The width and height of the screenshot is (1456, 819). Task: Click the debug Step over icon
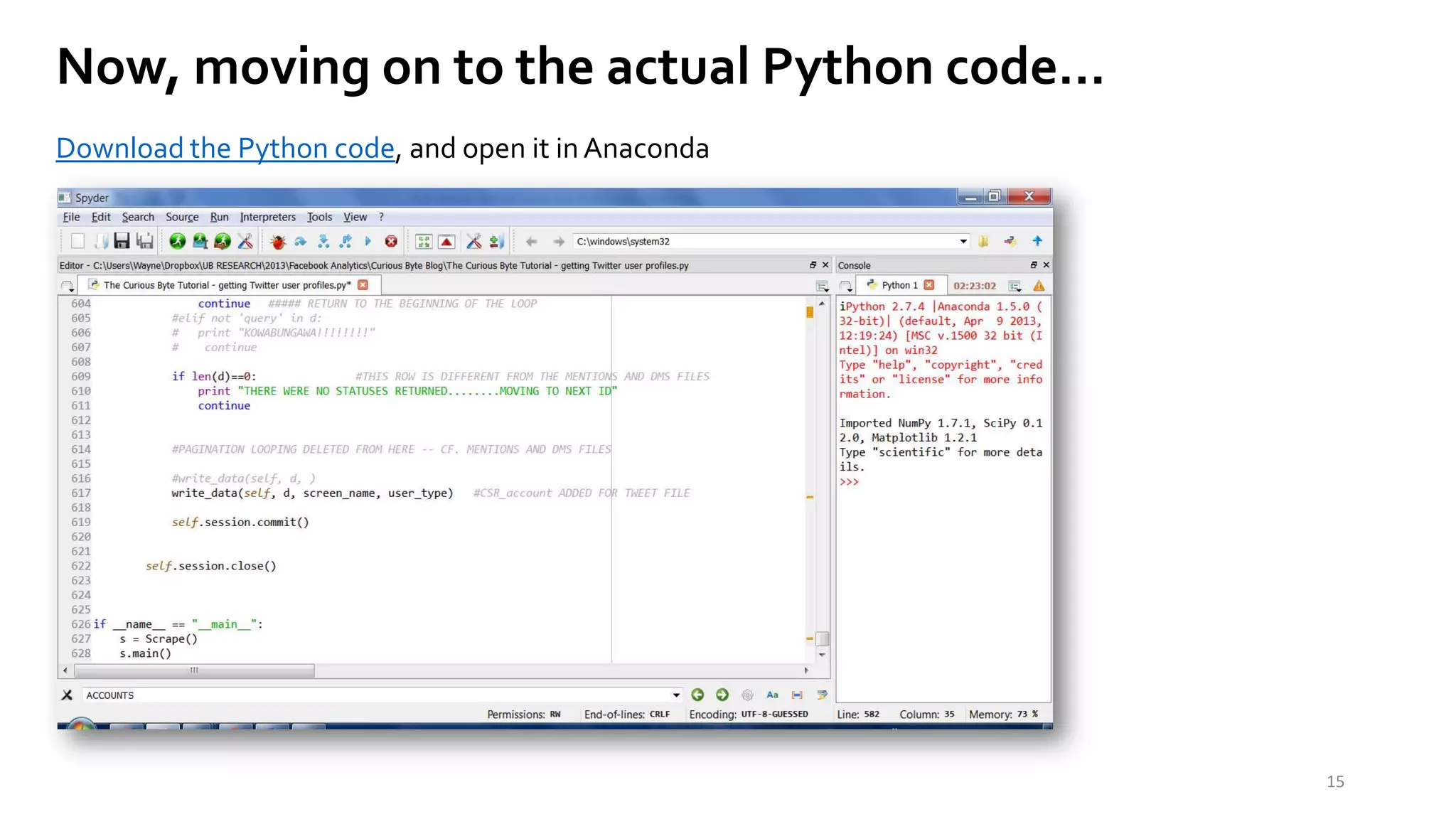point(301,242)
